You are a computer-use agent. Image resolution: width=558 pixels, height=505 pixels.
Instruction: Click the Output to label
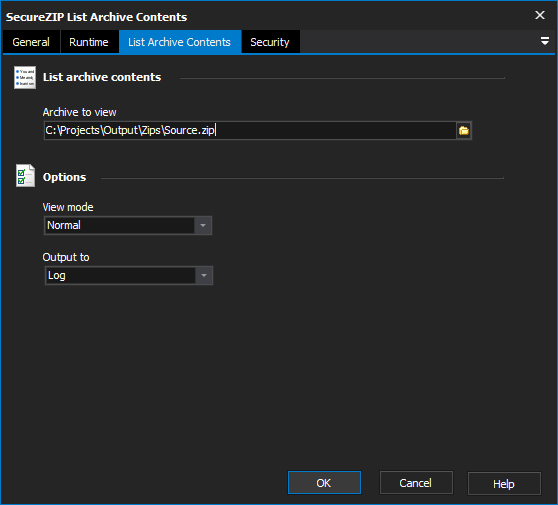(x=66, y=257)
